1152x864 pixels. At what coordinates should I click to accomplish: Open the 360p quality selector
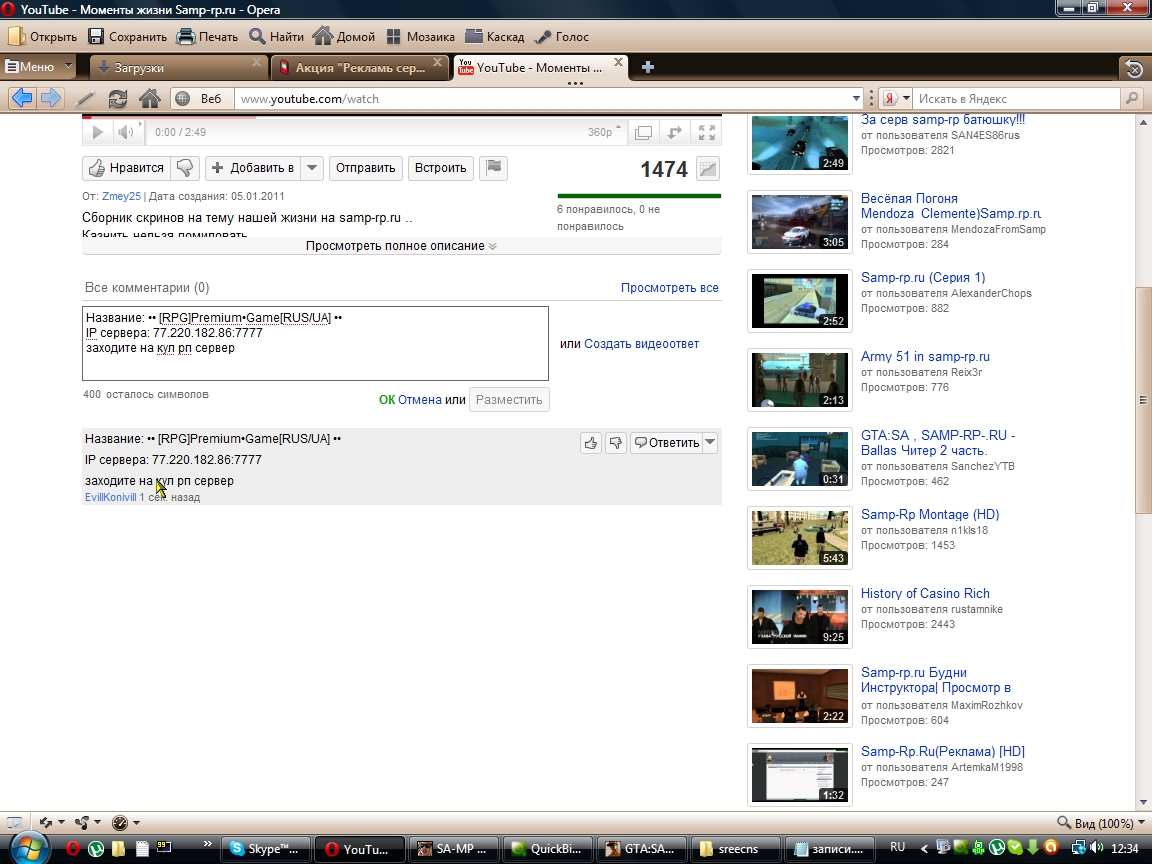click(604, 132)
